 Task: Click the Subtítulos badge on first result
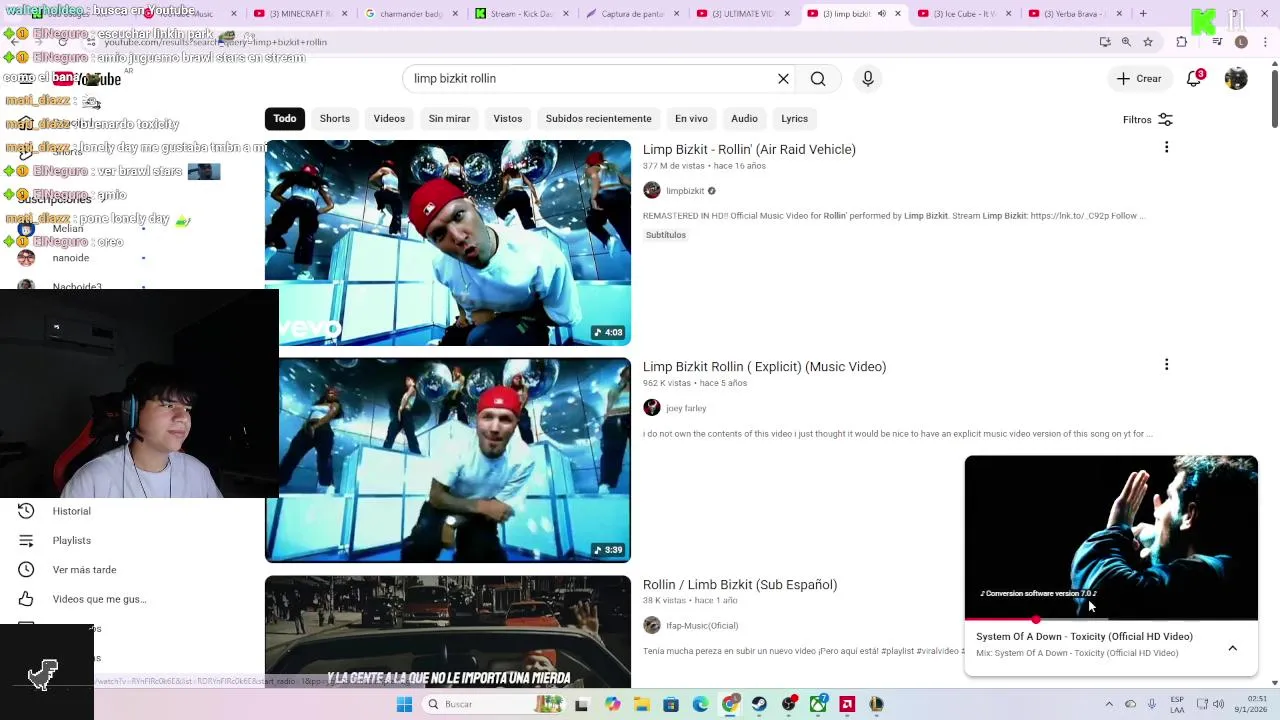pos(666,235)
